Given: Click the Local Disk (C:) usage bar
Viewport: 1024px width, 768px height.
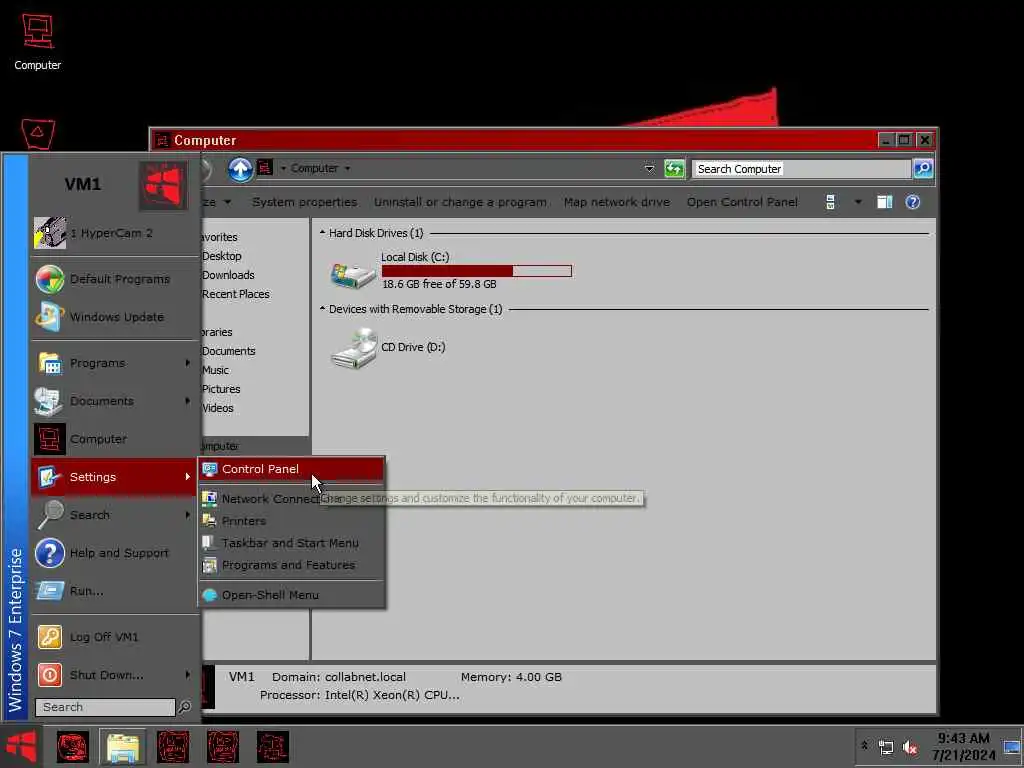Looking at the screenshot, I should tap(477, 271).
